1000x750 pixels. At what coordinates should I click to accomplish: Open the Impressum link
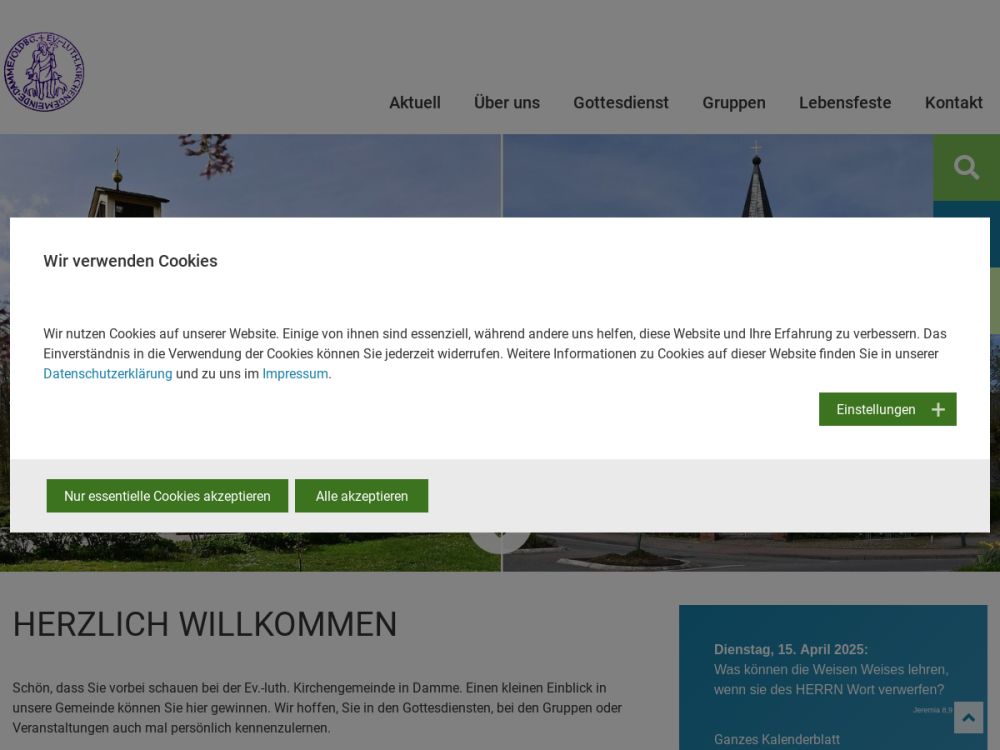(x=295, y=374)
